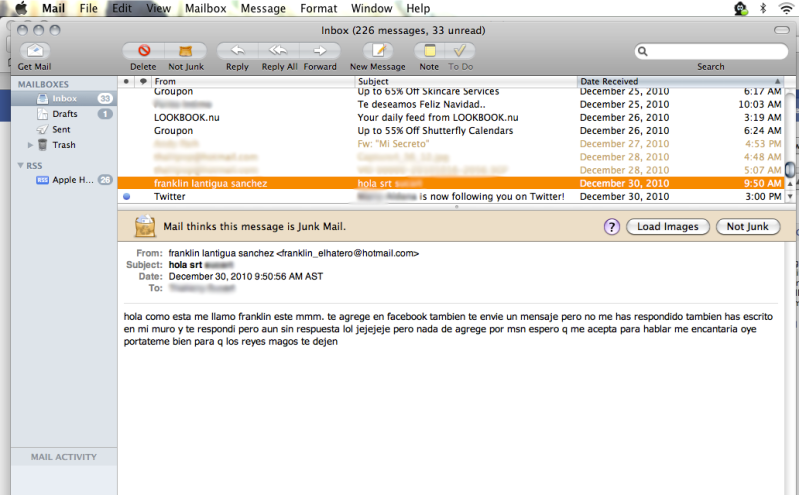The height and width of the screenshot is (495, 799).
Task: Click the Get Mail toolbar icon
Action: (36, 51)
